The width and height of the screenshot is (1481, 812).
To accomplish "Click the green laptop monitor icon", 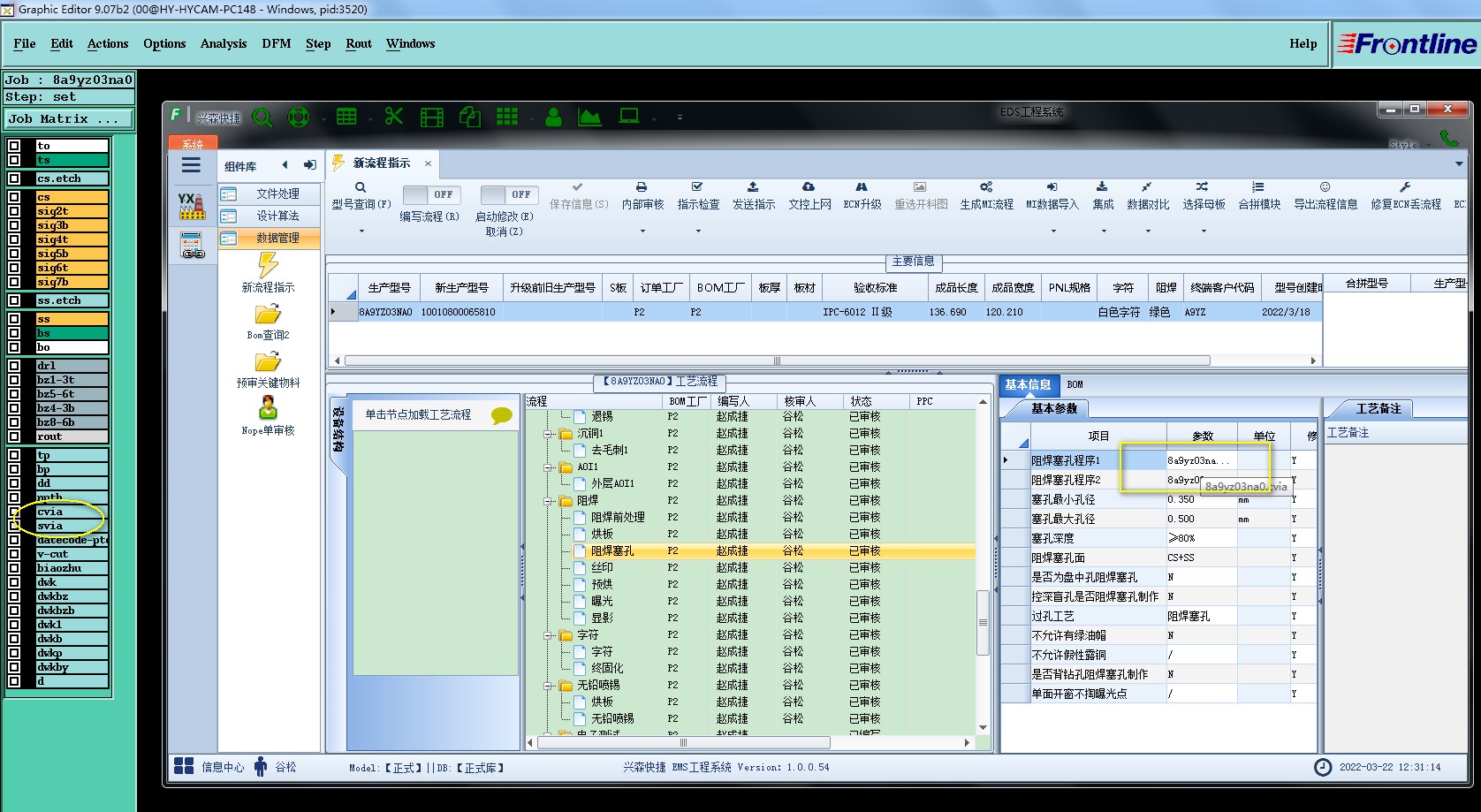I will 629,116.
